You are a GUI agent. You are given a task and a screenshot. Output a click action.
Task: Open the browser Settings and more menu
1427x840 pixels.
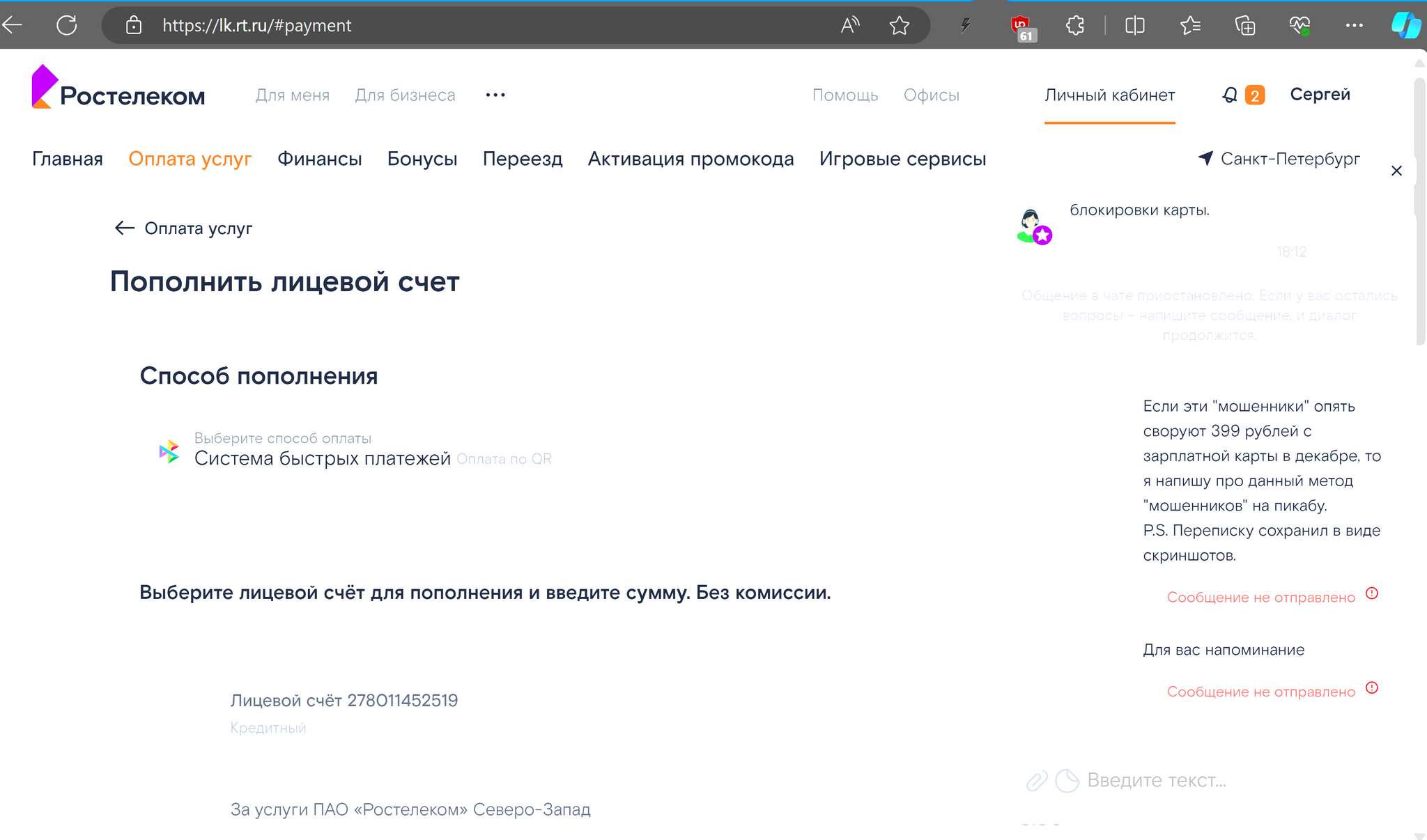[1355, 26]
